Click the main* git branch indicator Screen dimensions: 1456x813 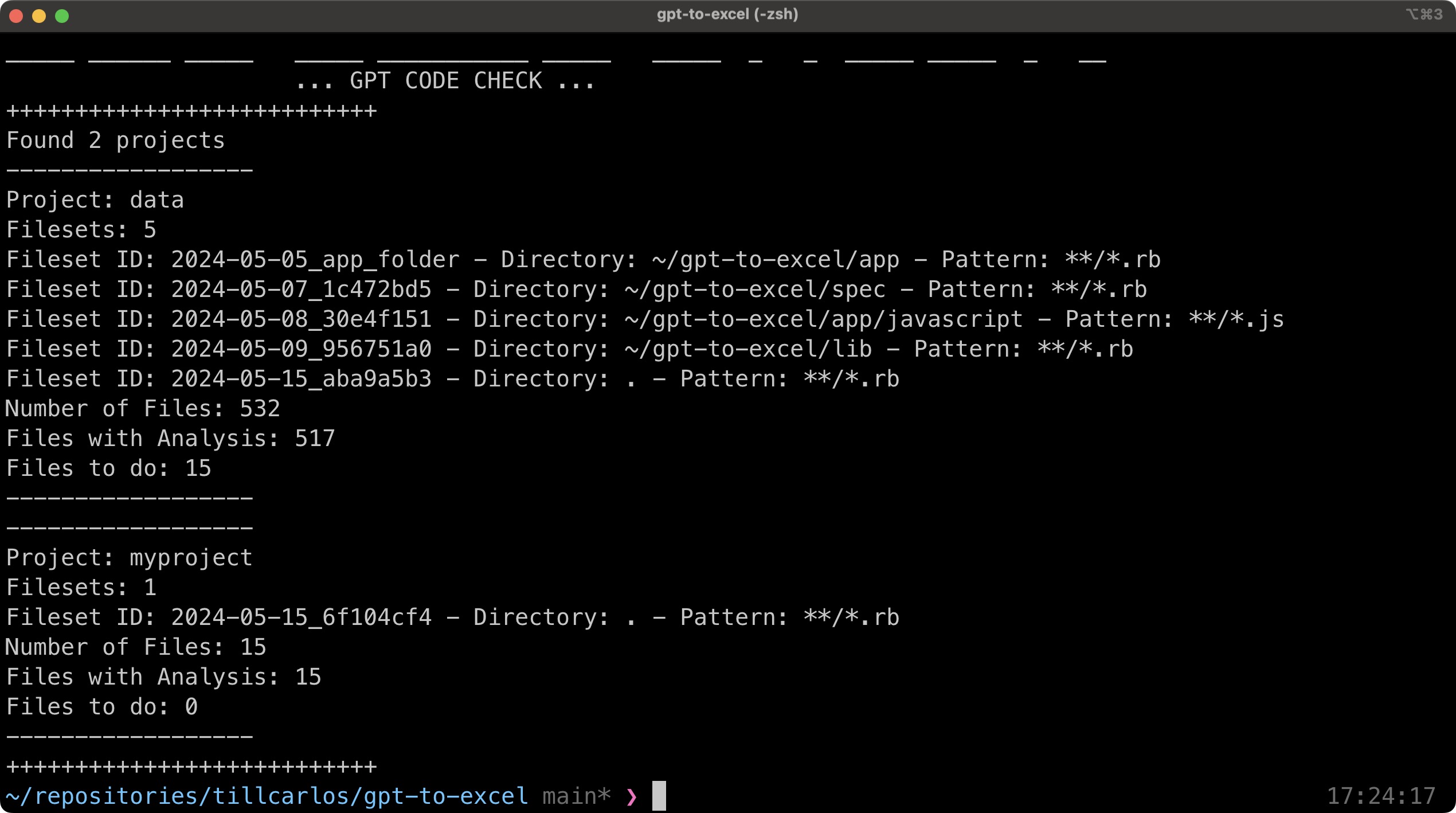click(576, 796)
